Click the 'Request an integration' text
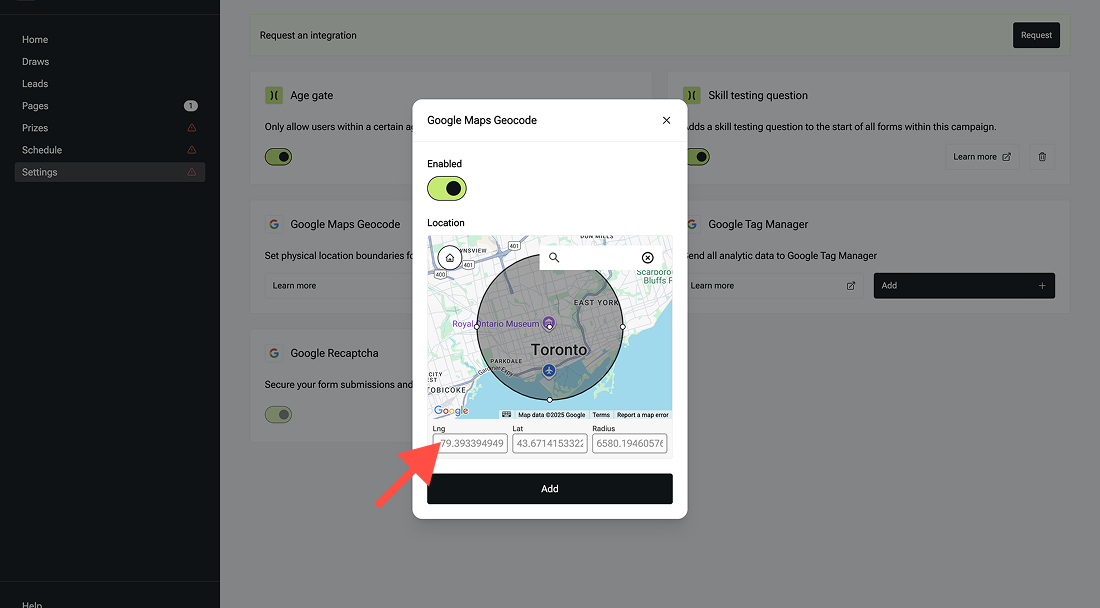Viewport: 1100px width, 608px height. tap(308, 35)
